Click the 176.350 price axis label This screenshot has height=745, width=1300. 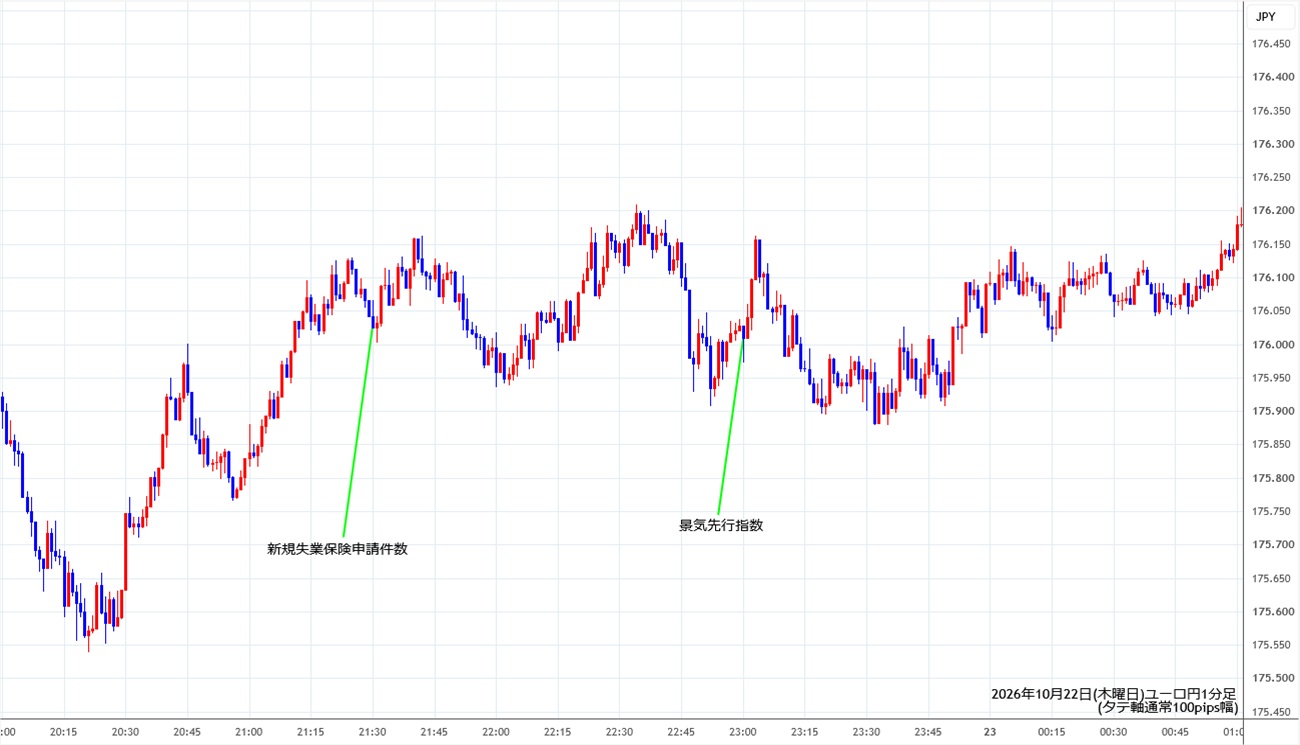click(1271, 111)
